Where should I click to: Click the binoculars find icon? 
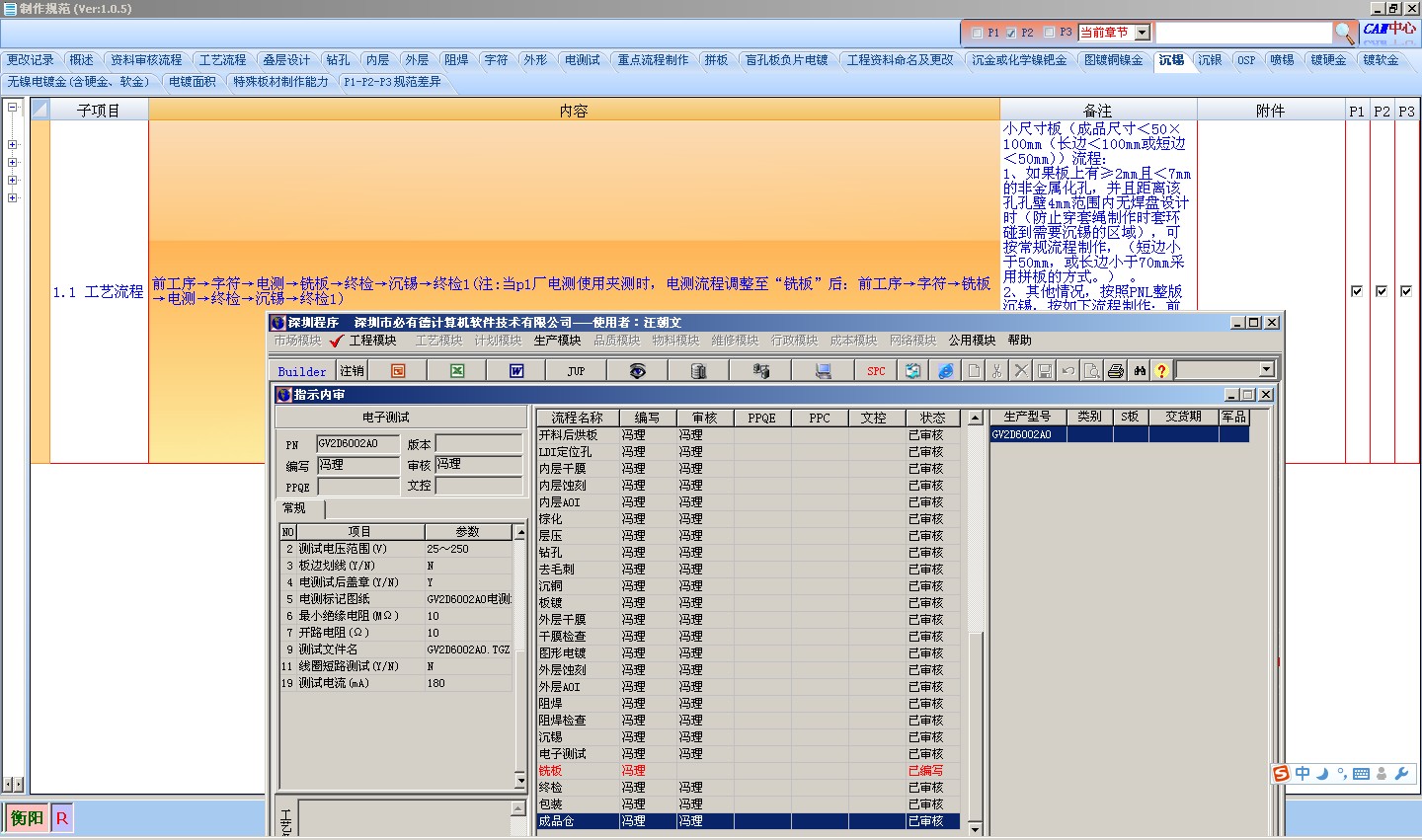pyautogui.click(x=1140, y=371)
